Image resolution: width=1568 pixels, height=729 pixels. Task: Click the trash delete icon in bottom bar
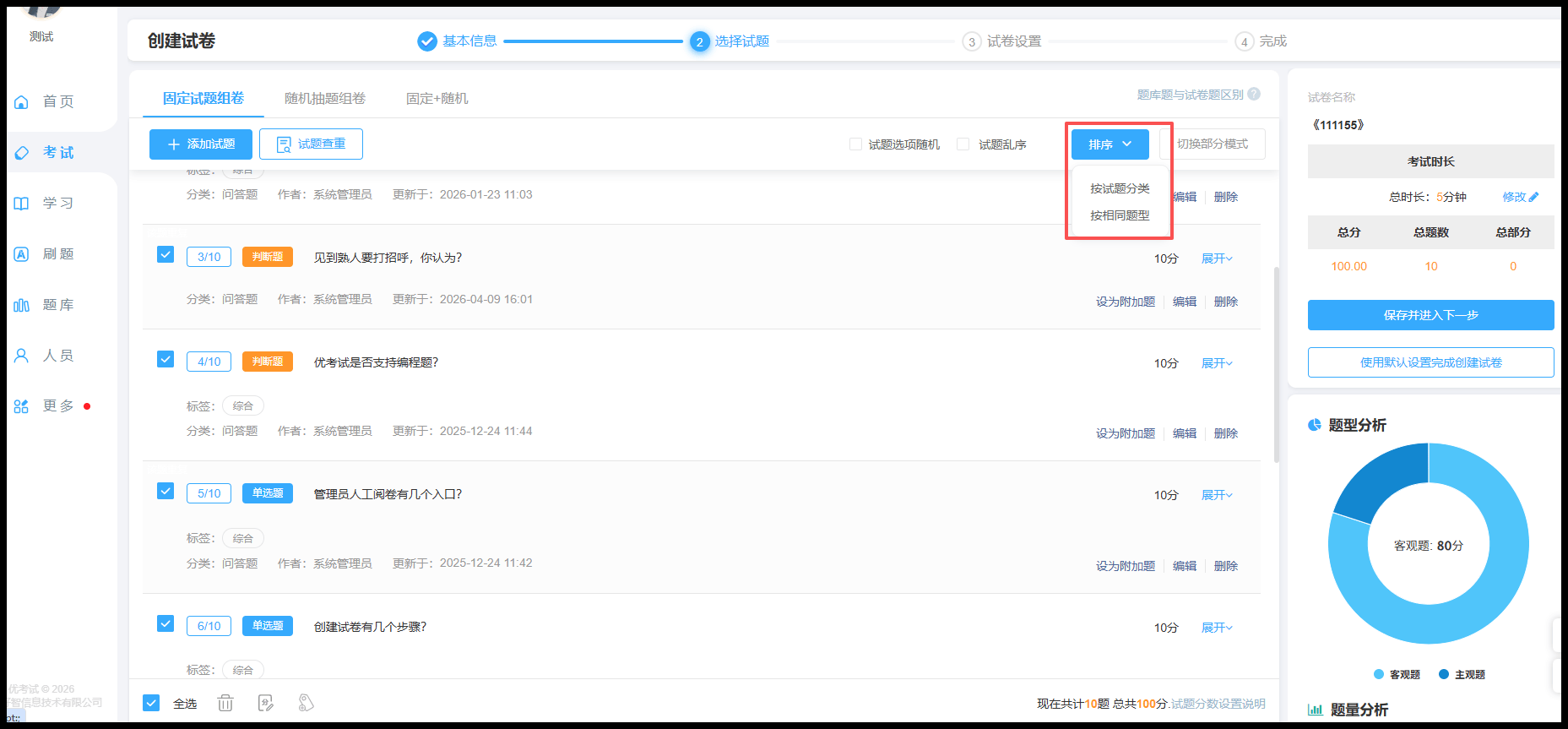point(225,703)
